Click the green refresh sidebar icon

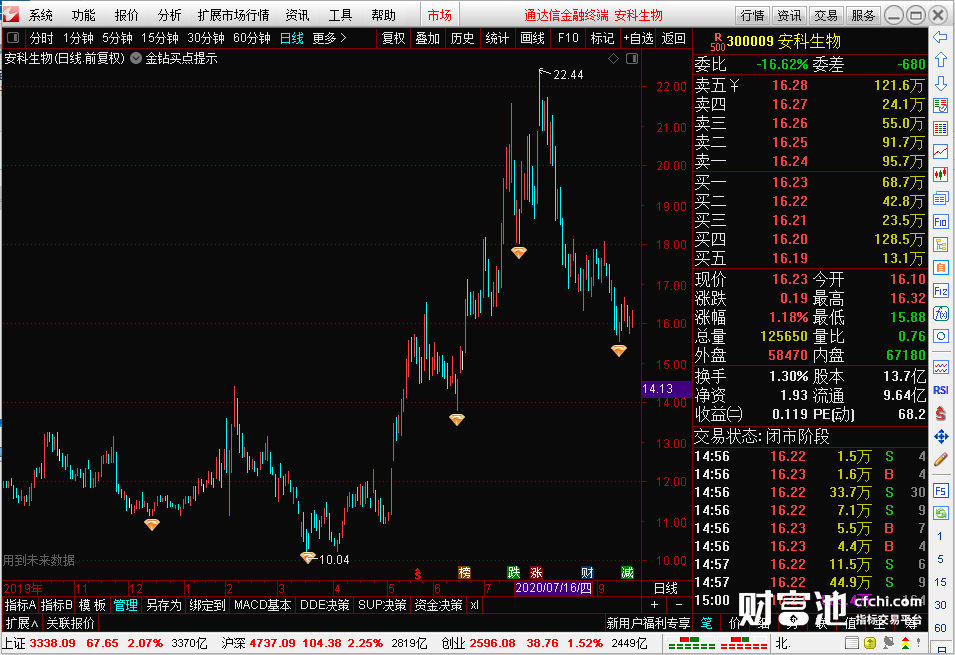tap(940, 513)
